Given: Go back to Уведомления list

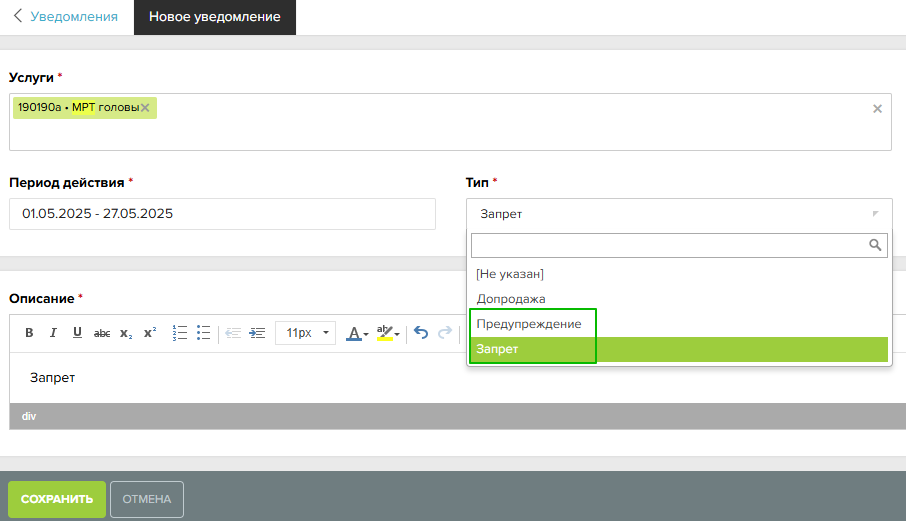Looking at the screenshot, I should 65,17.
